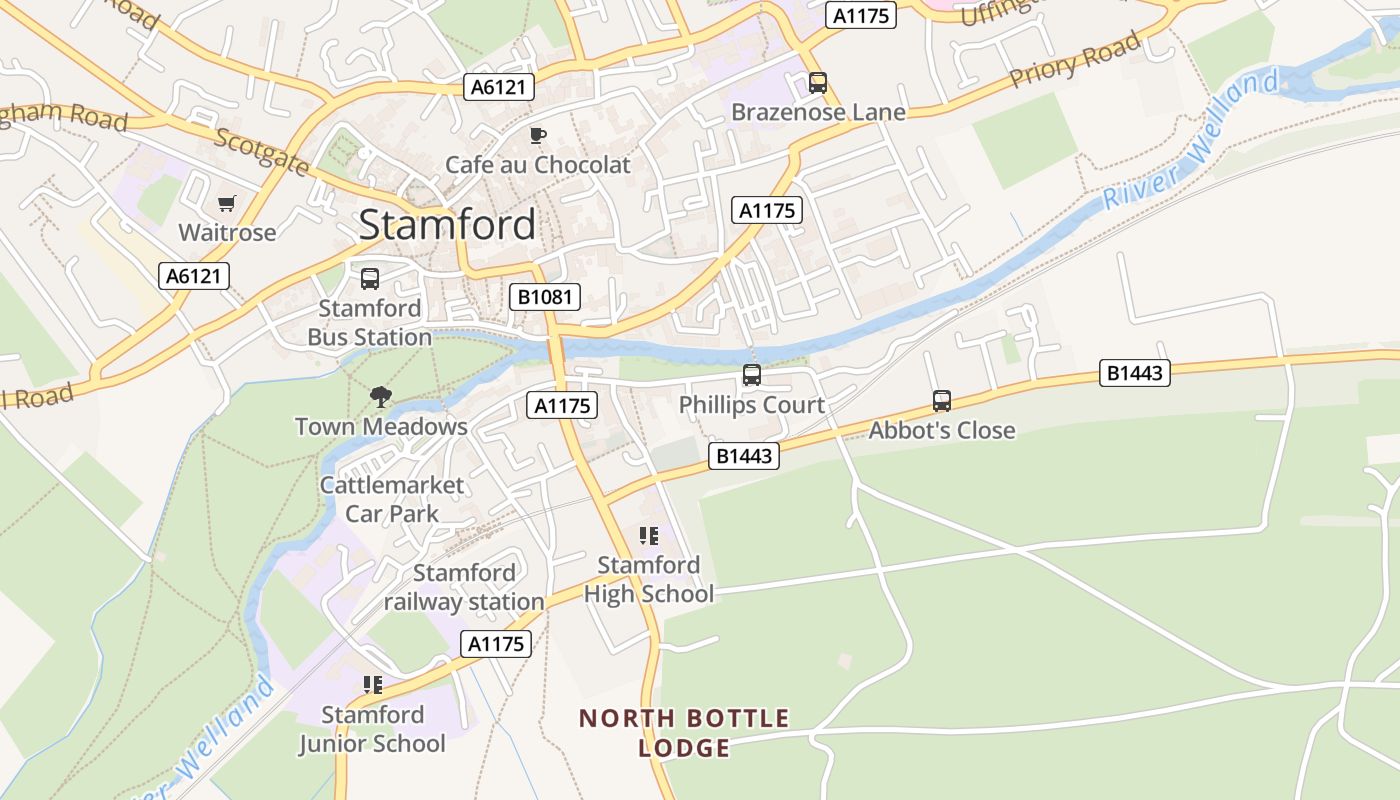Select the B1081 road shield
Image resolution: width=1400 pixels, height=800 pixels.
pyautogui.click(x=545, y=297)
